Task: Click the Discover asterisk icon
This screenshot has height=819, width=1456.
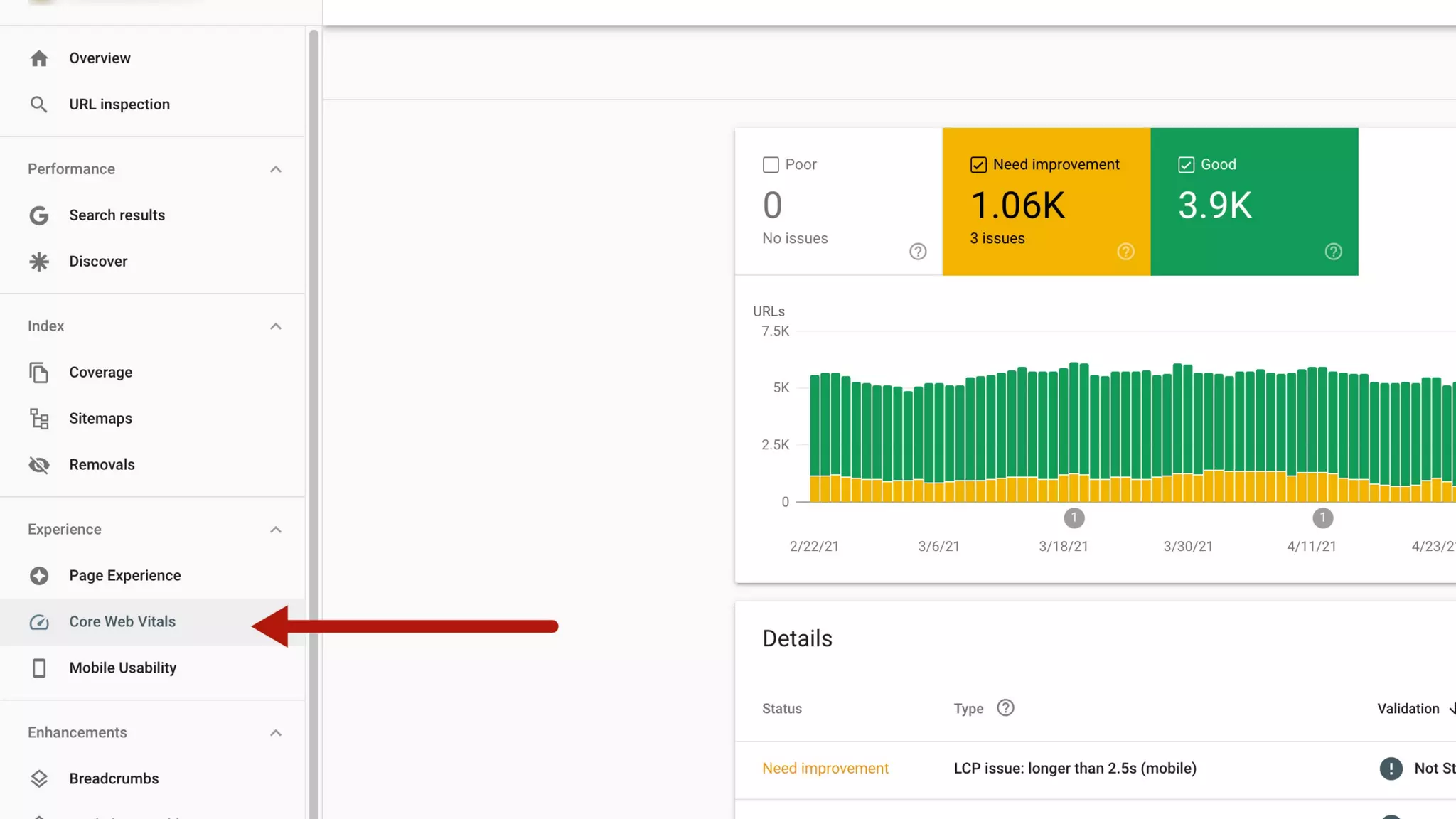Action: pyautogui.click(x=39, y=262)
